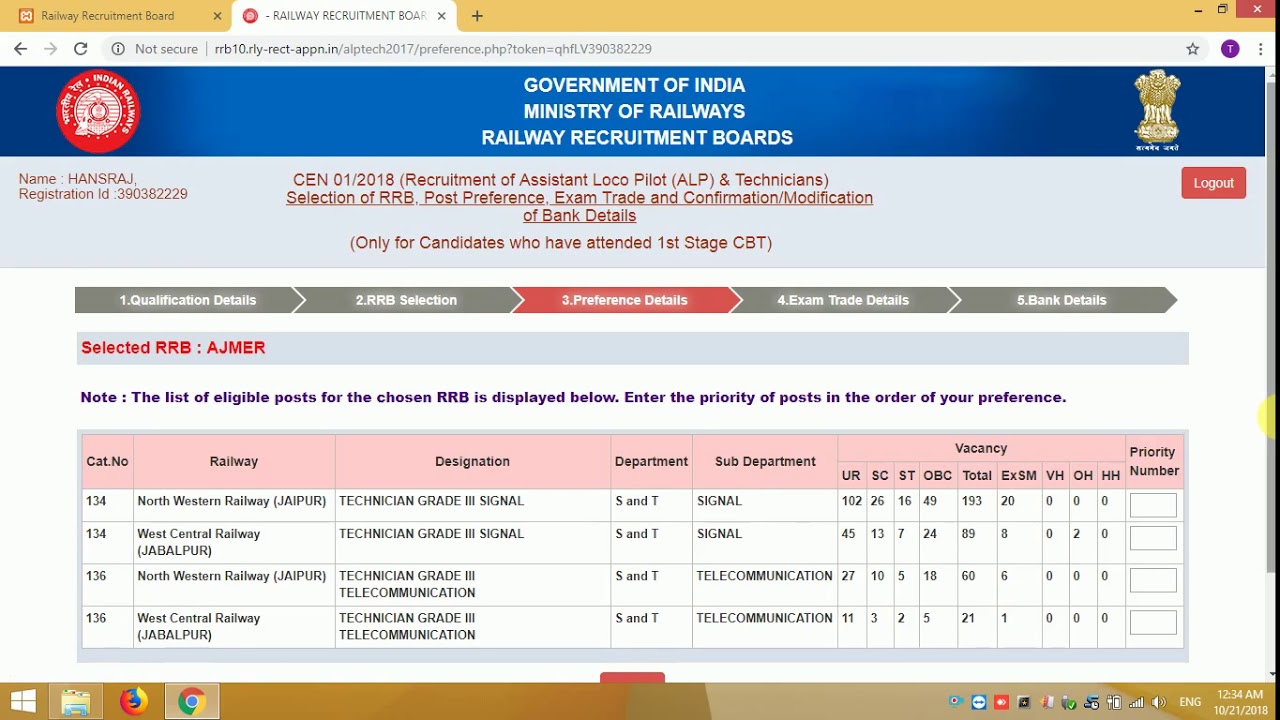Screen dimensions: 1280x720
Task: Reload the page with refresh icon
Action: coord(81,48)
